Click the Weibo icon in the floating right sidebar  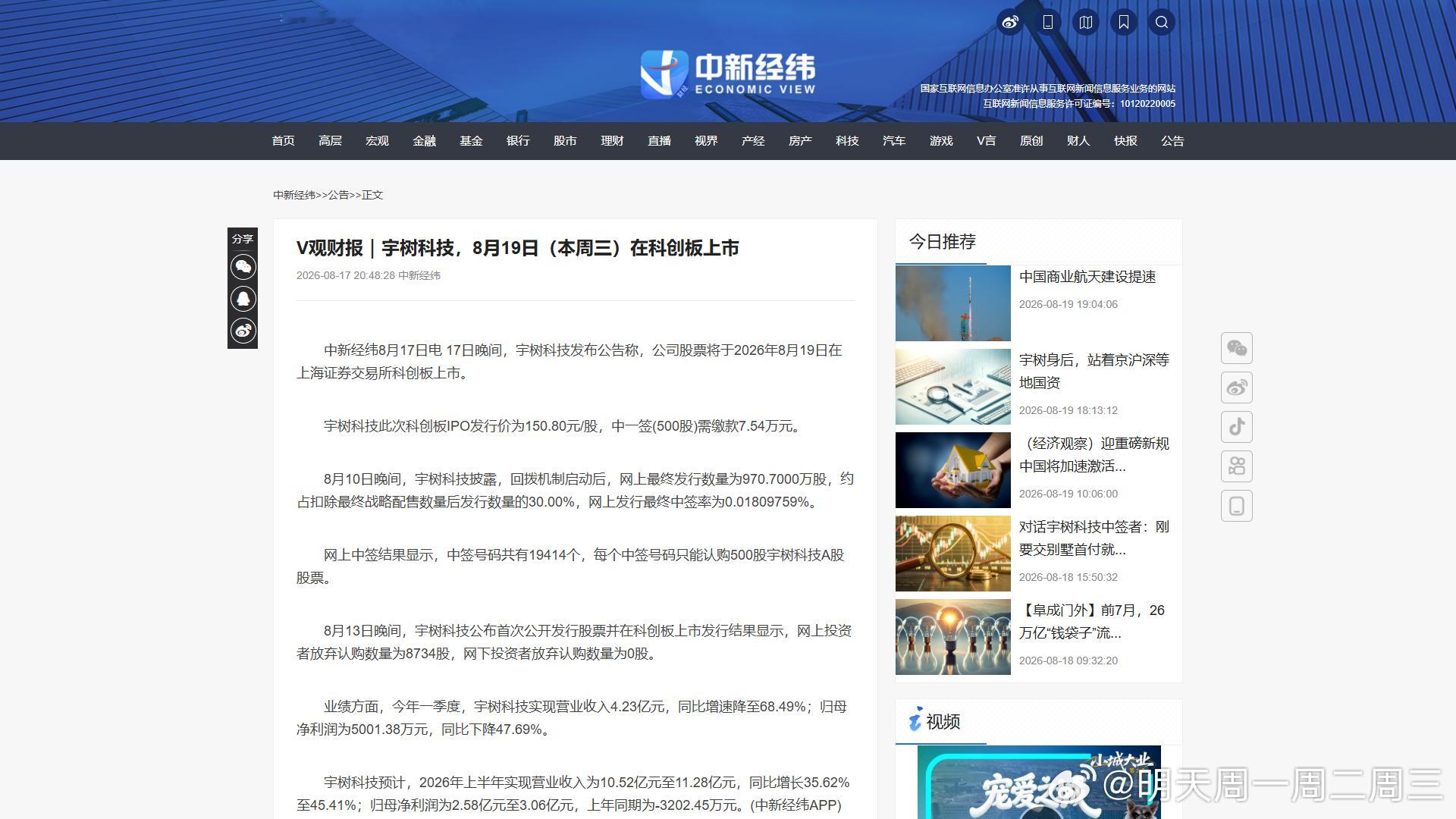1237,388
